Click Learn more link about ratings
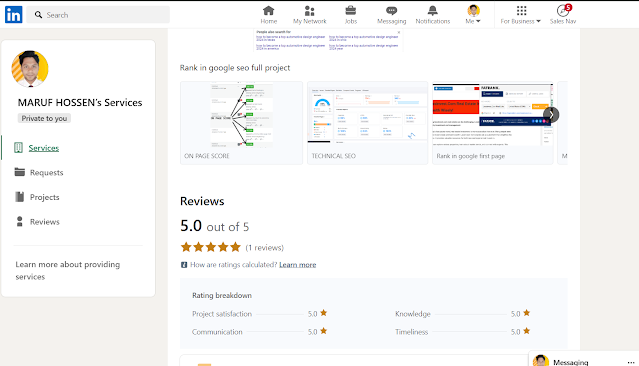 (x=297, y=265)
